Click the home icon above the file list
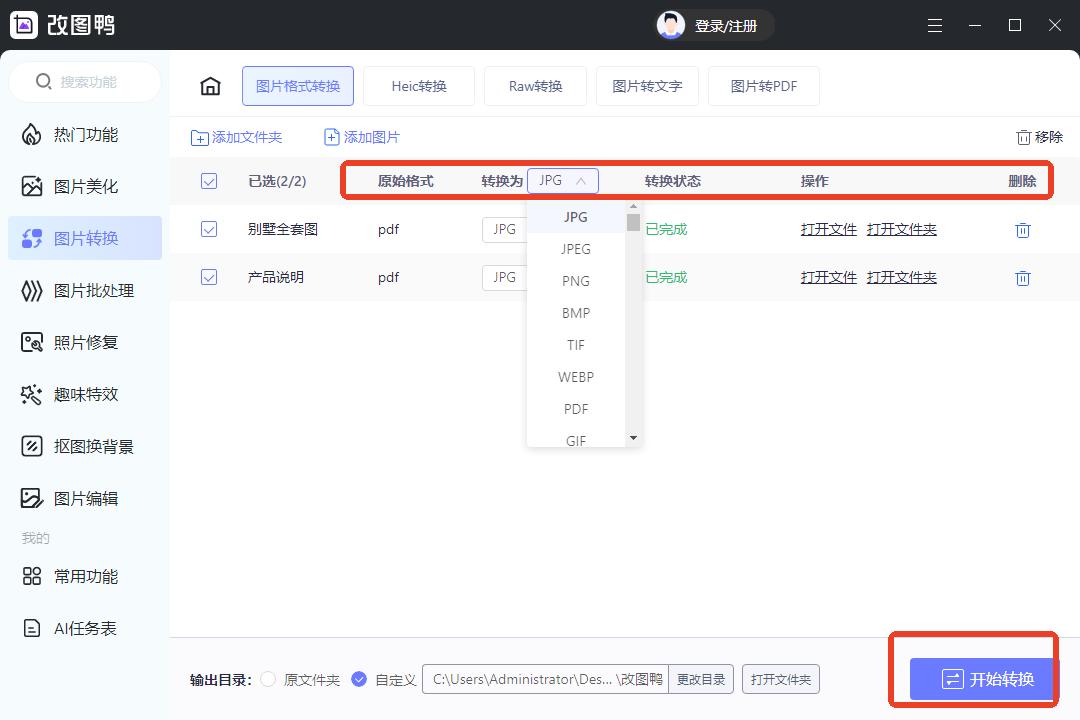The width and height of the screenshot is (1080, 720). 210,86
